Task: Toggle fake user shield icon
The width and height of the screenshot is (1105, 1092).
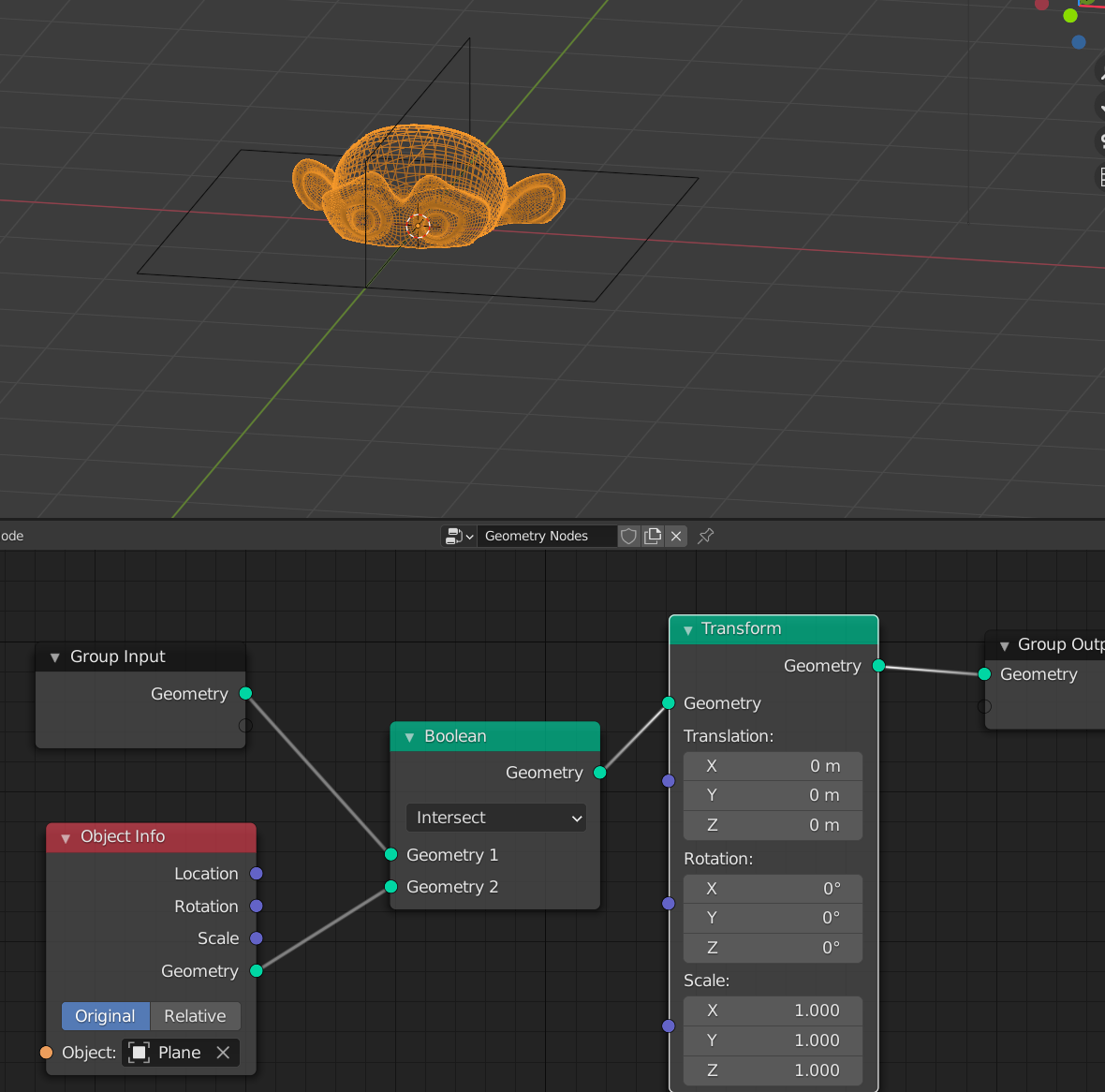Action: point(628,536)
